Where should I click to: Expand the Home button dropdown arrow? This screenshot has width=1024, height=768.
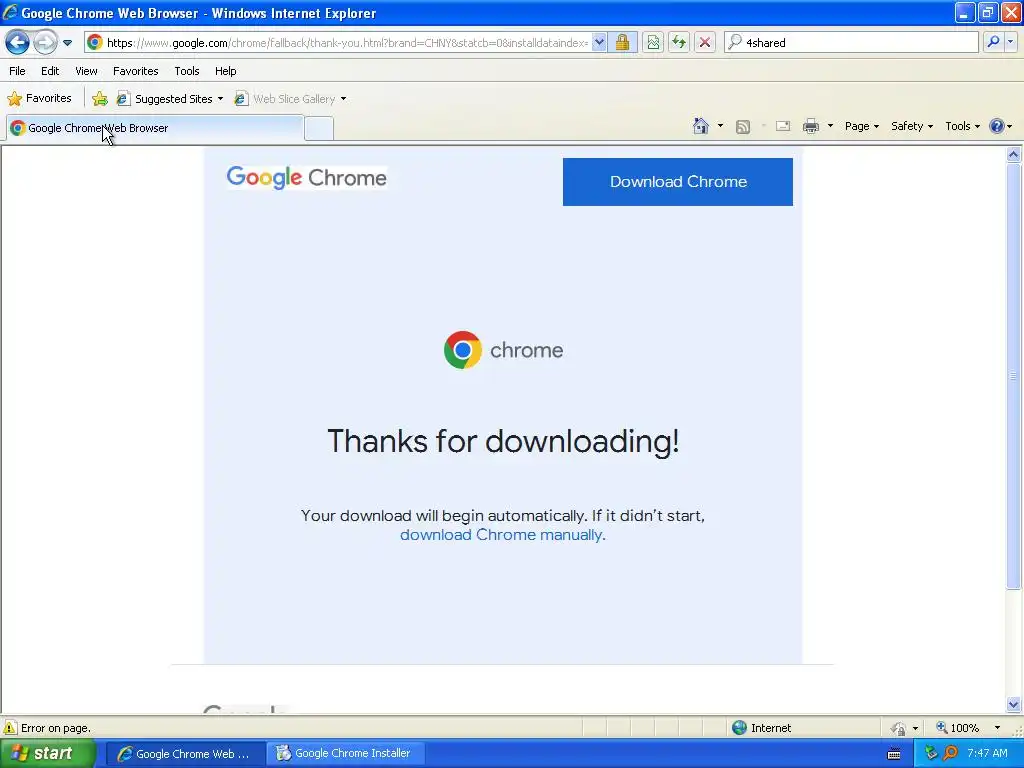click(720, 126)
